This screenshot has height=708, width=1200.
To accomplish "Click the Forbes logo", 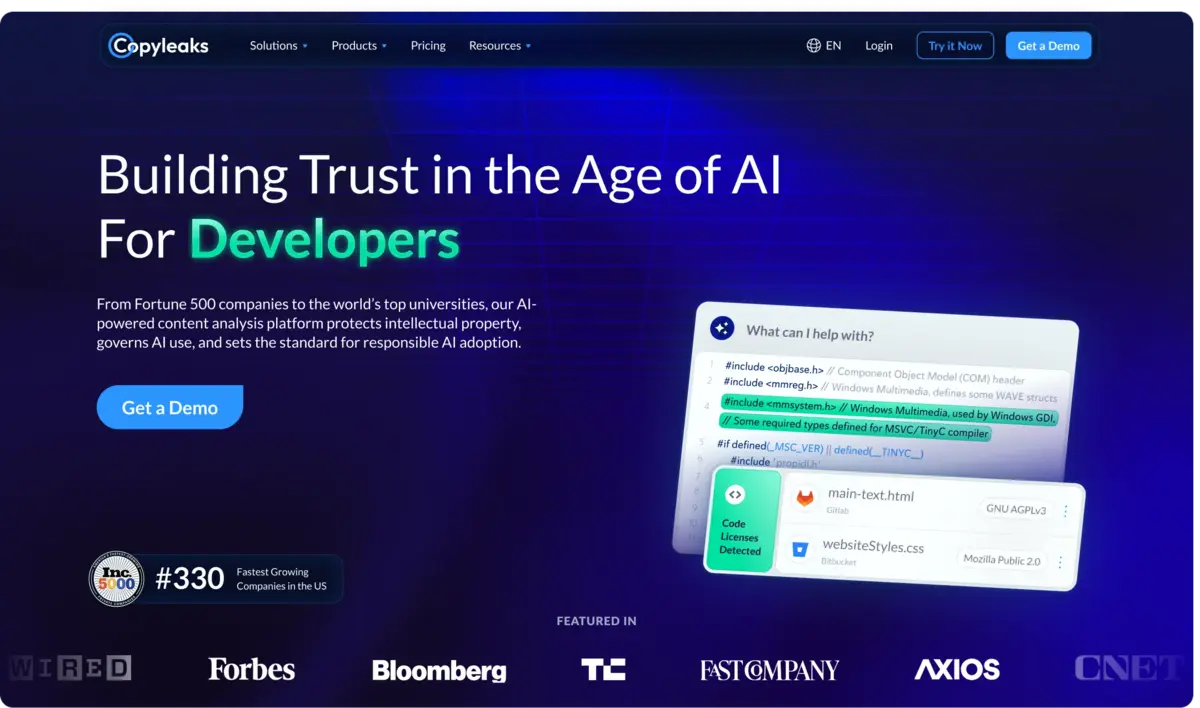I will pos(251,668).
